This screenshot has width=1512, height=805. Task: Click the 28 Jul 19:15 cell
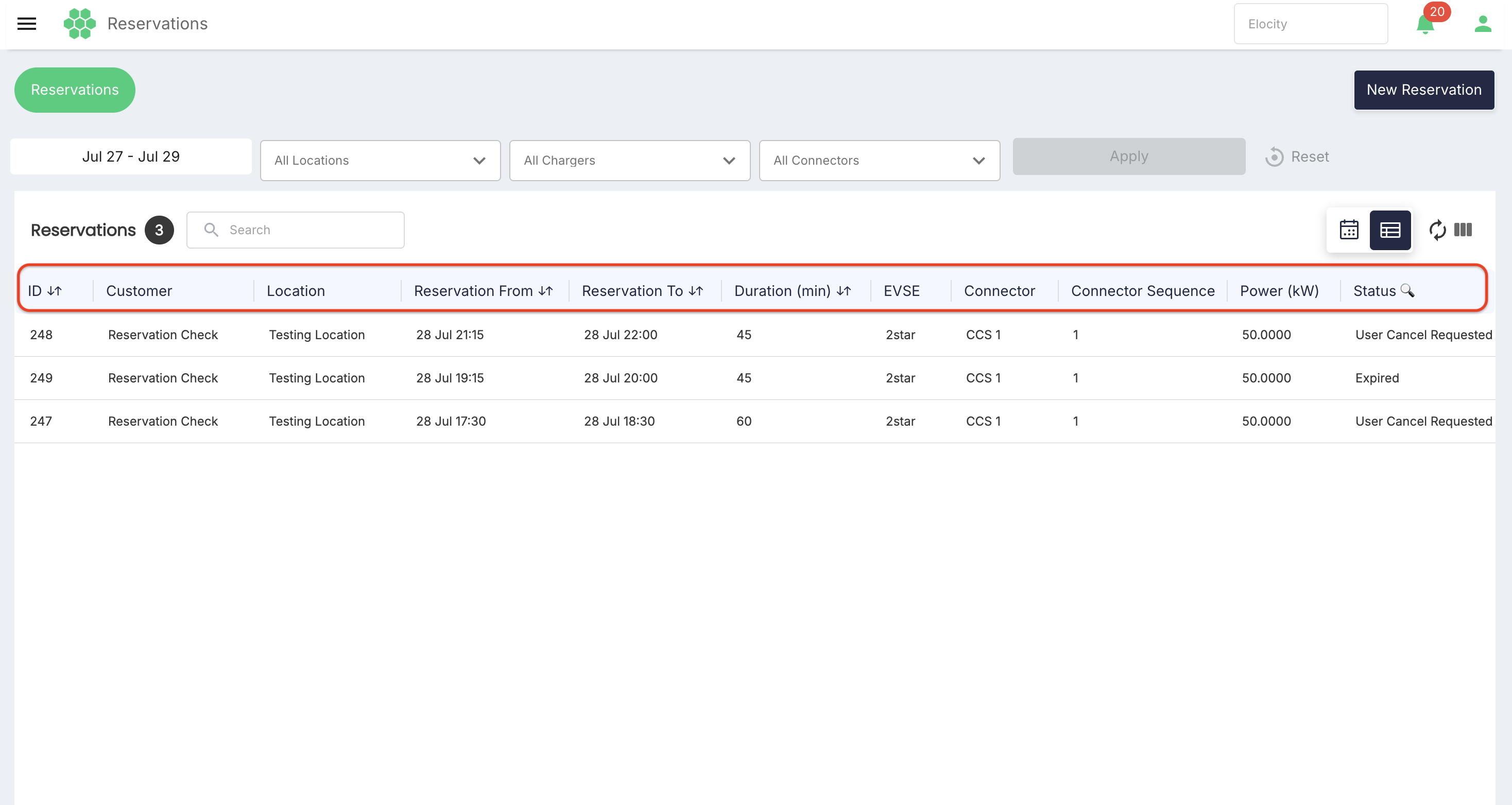pos(450,378)
